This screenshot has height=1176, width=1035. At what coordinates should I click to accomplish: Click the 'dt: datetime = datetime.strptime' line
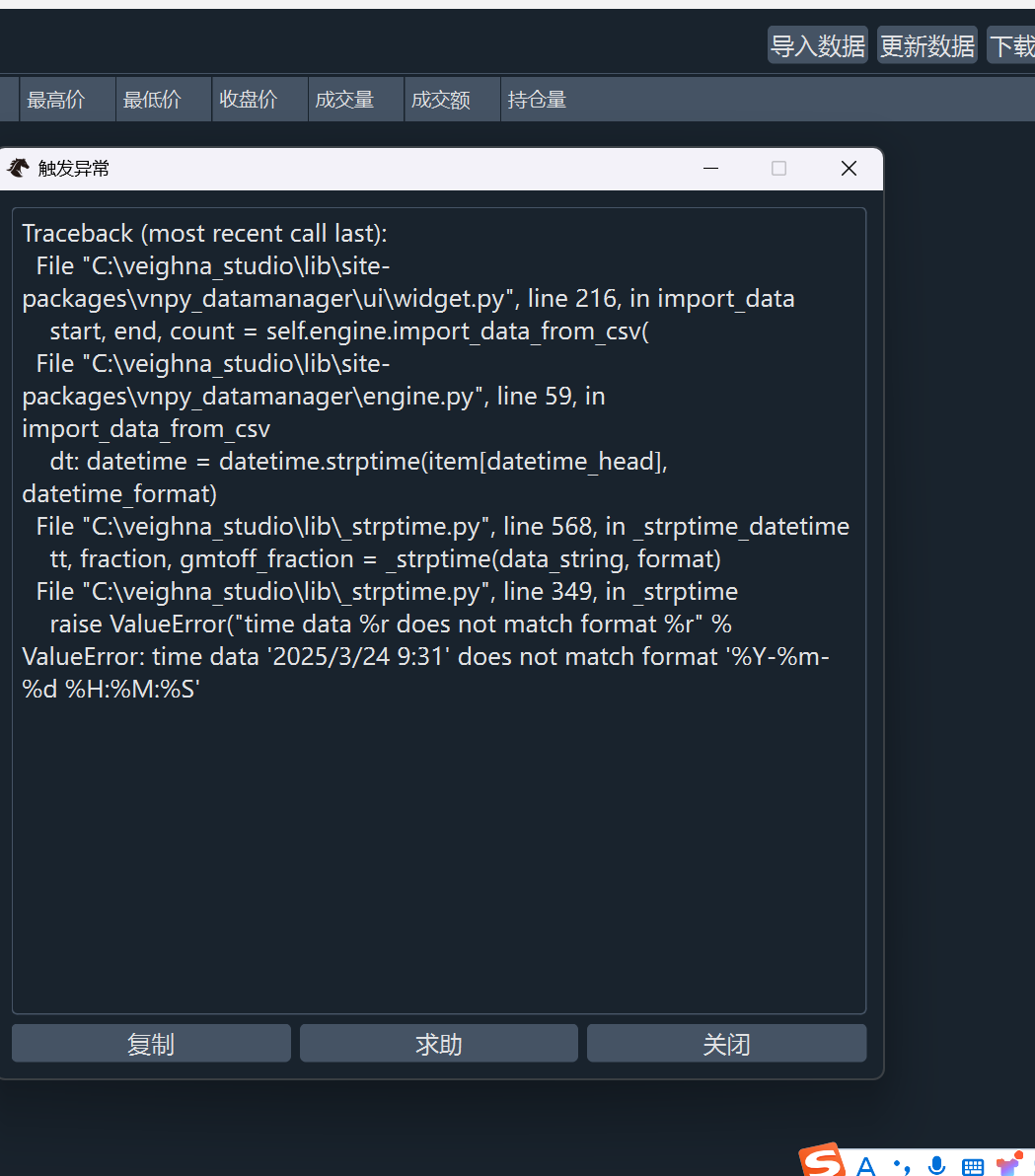[x=345, y=477]
